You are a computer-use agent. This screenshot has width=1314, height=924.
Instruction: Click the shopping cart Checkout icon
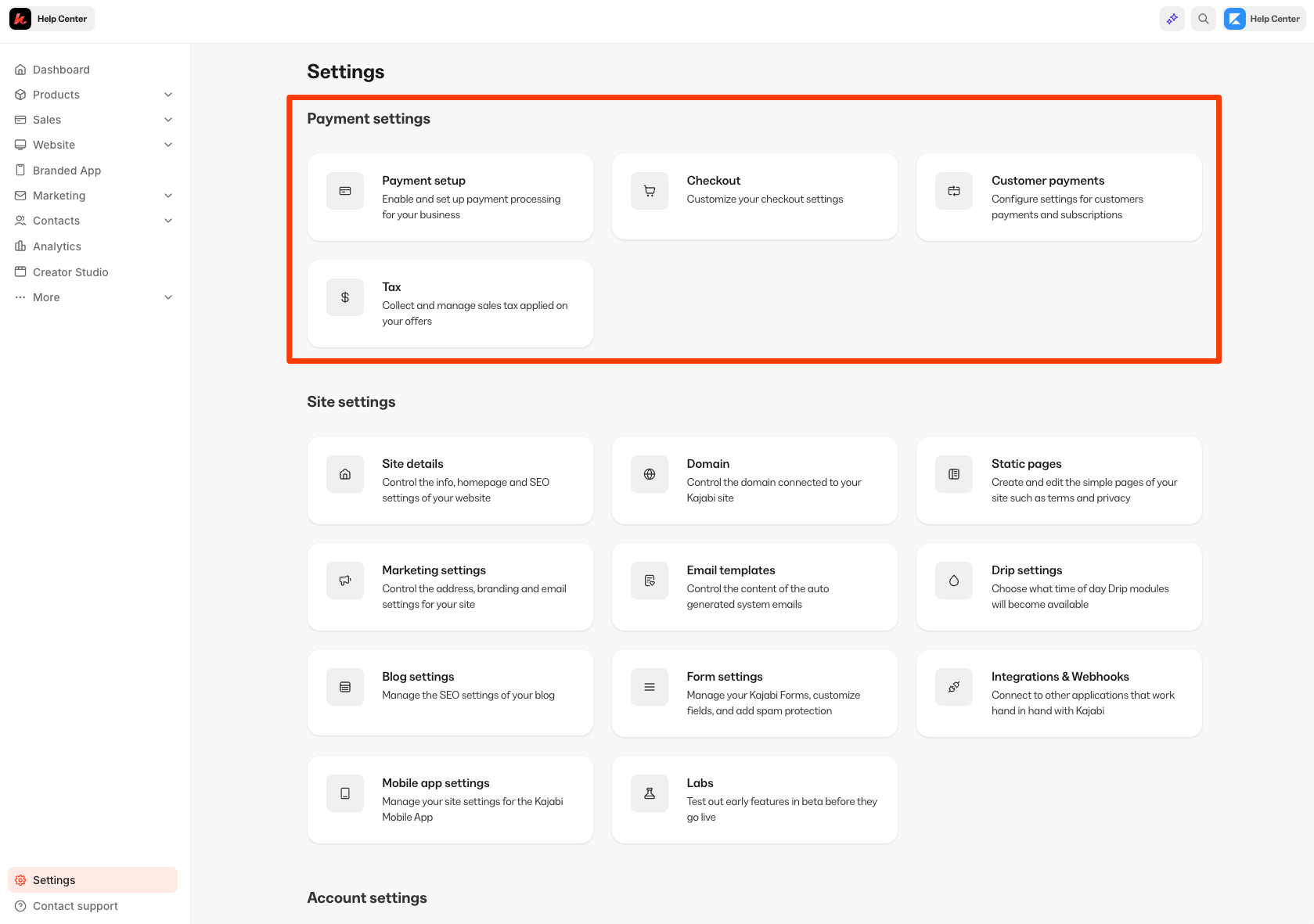pyautogui.click(x=649, y=190)
